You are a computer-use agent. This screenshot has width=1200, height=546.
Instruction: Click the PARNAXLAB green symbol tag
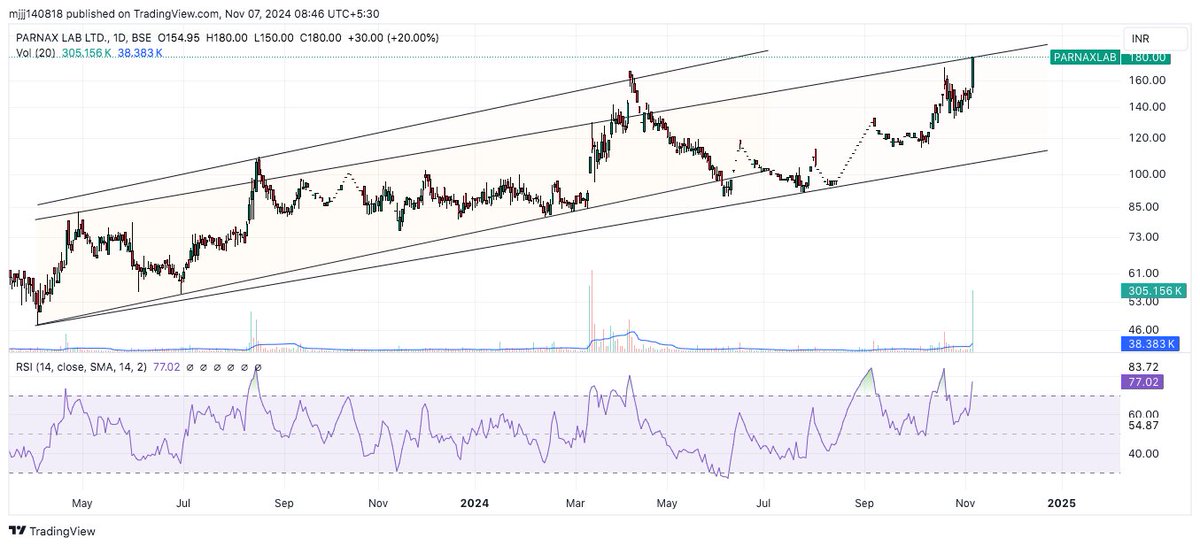[1085, 58]
